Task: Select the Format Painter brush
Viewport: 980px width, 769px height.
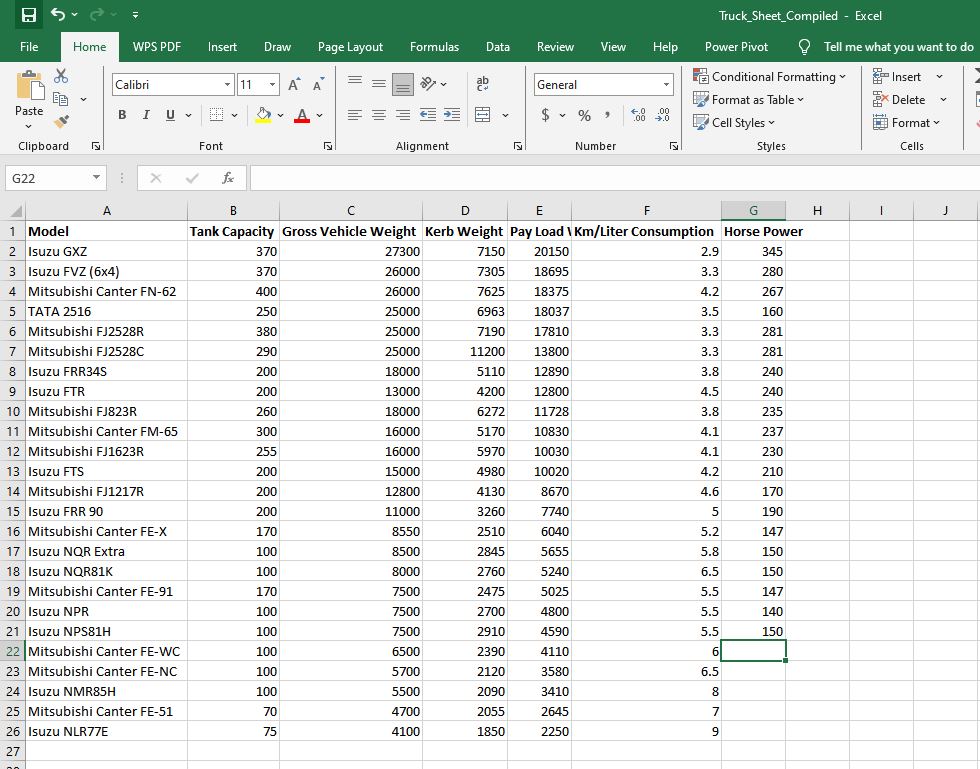Action: click(61, 121)
